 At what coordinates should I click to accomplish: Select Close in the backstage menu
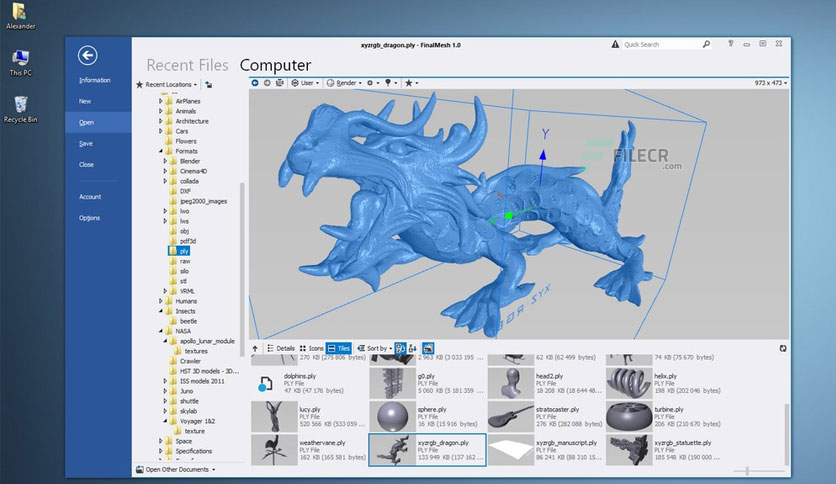[x=86, y=165]
